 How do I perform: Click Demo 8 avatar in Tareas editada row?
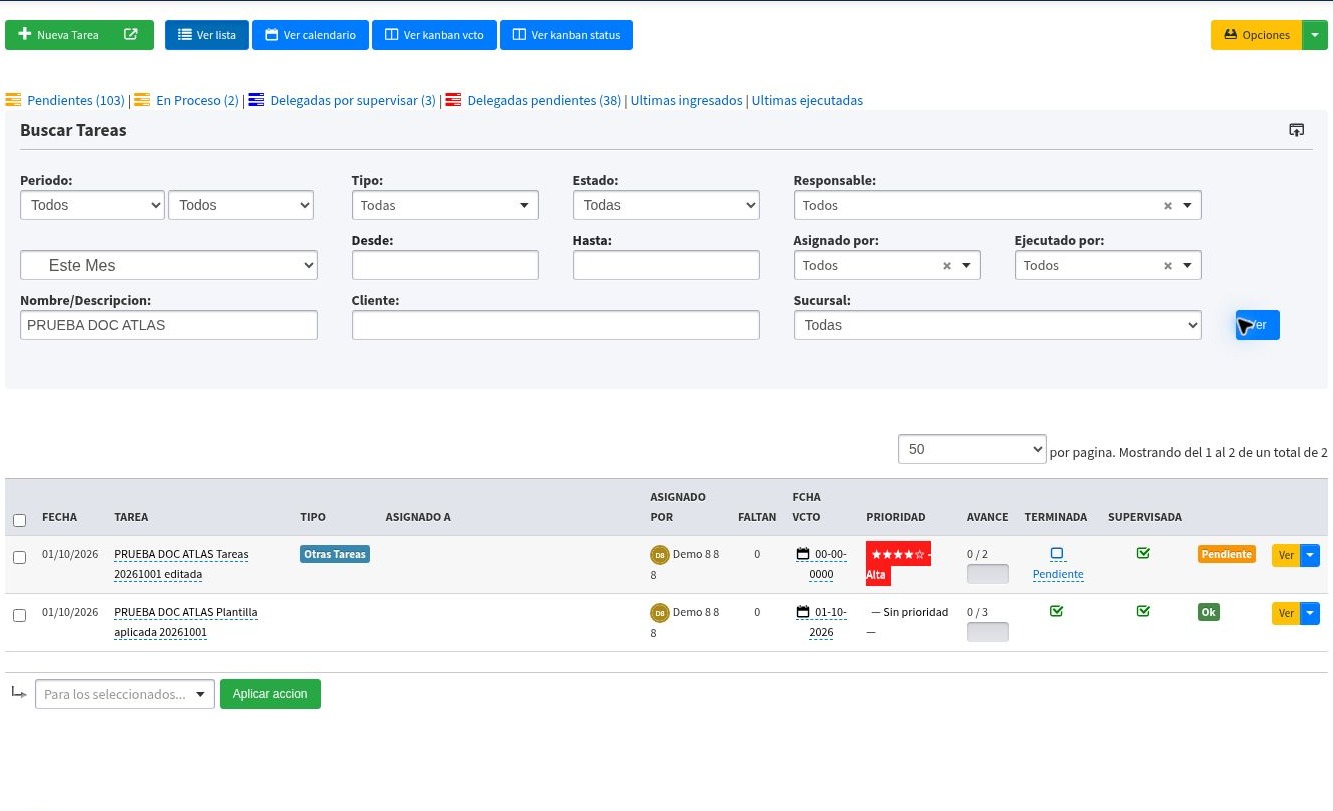click(659, 555)
